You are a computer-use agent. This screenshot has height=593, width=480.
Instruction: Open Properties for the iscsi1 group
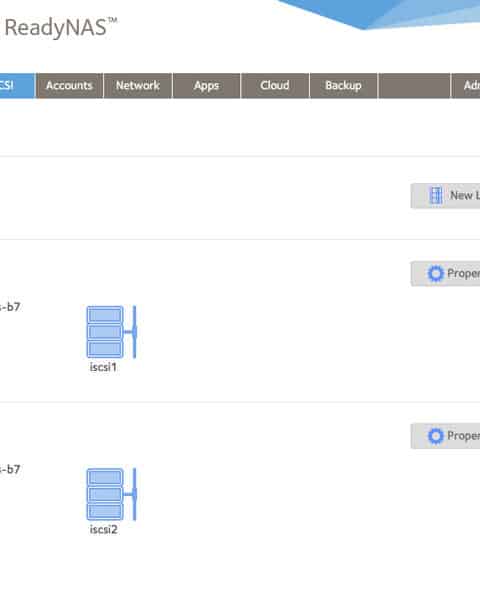pos(445,273)
